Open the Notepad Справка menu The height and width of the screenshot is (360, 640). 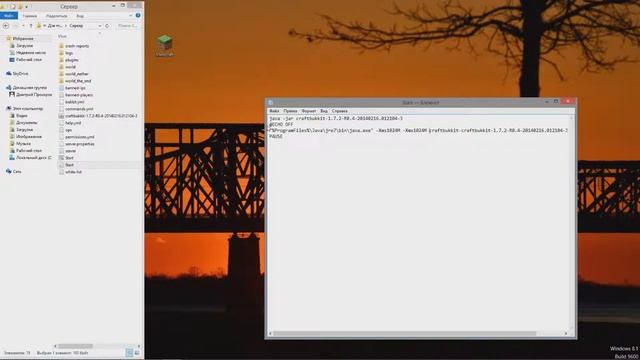click(339, 111)
